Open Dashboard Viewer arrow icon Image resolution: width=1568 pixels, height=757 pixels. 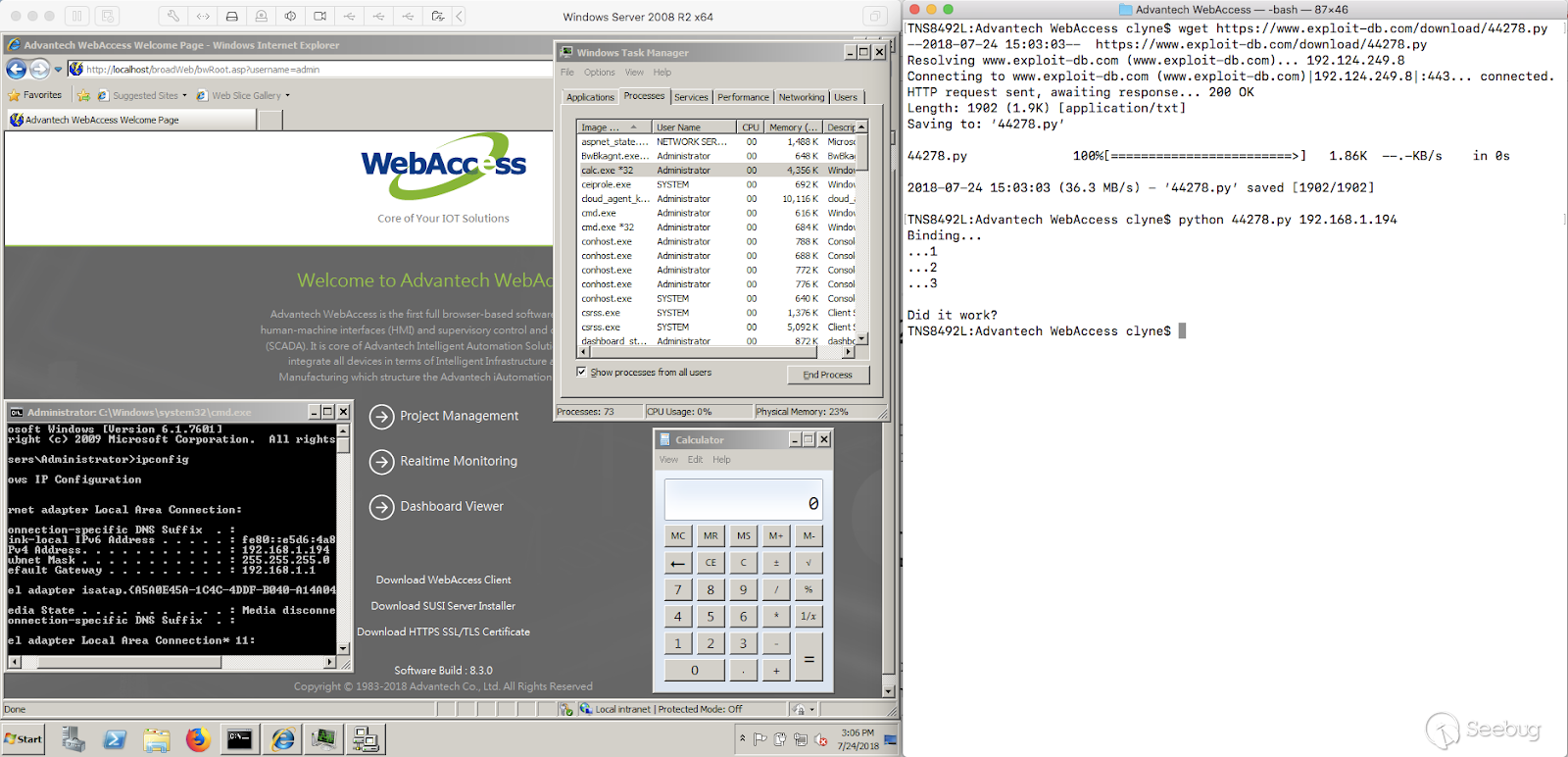tap(382, 507)
